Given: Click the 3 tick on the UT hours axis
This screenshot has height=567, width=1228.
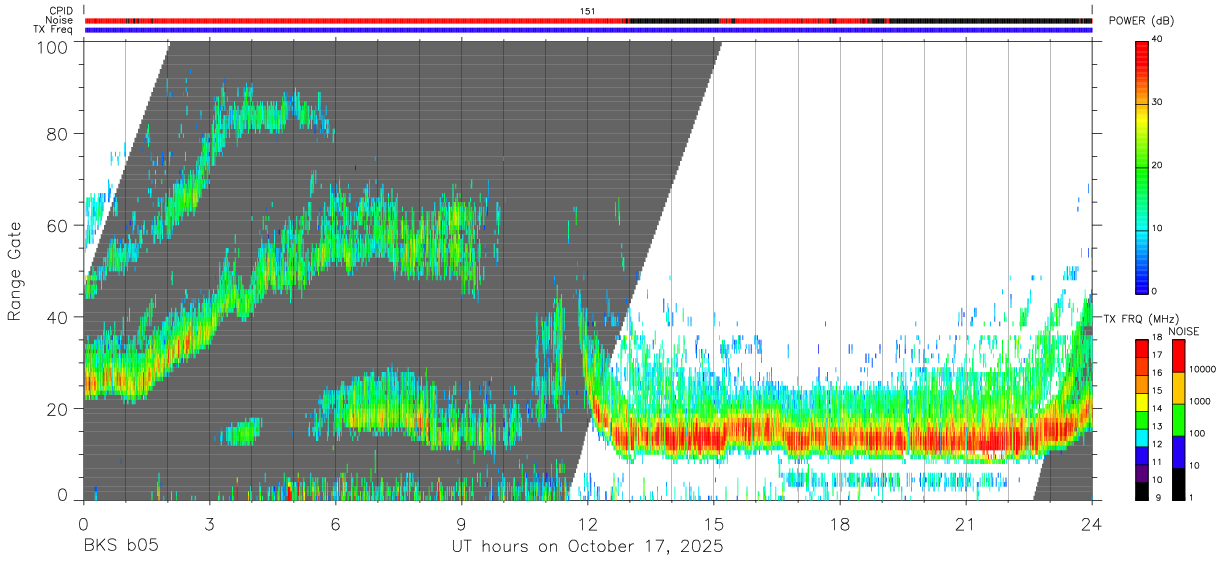Looking at the screenshot, I should 210,524.
